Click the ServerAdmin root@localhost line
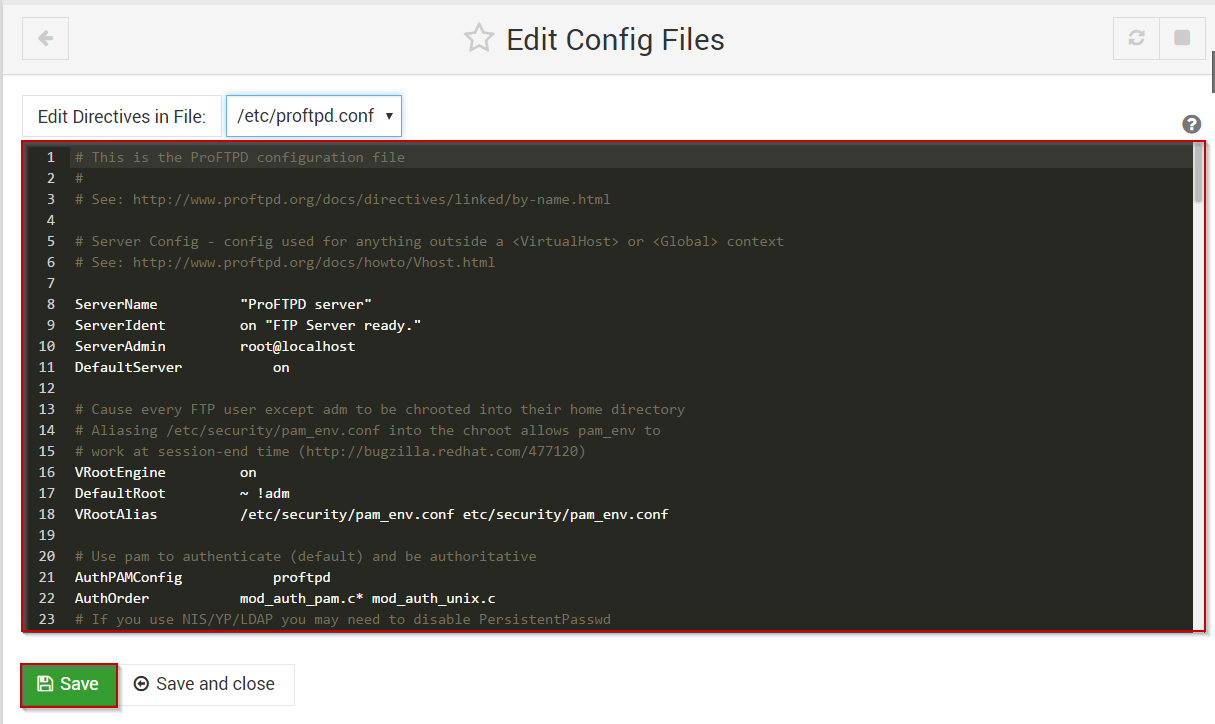The width and height of the screenshot is (1215, 724). click(x=215, y=346)
